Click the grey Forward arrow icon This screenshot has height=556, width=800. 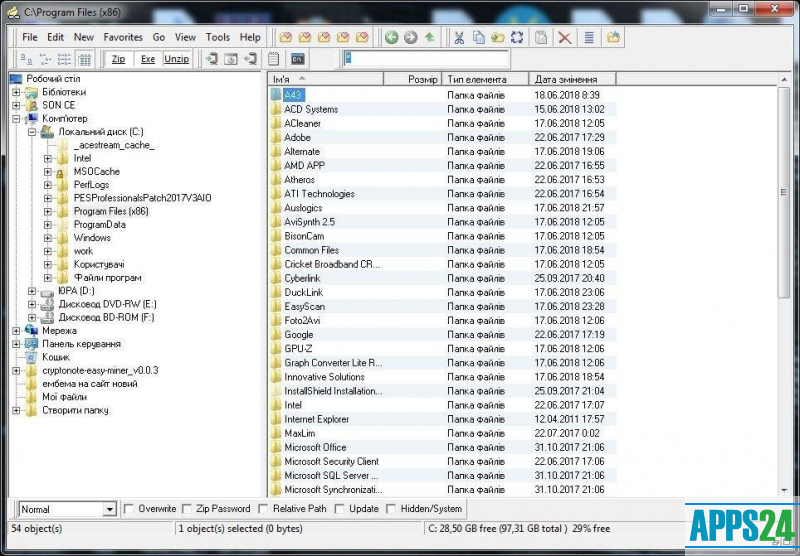click(x=411, y=37)
